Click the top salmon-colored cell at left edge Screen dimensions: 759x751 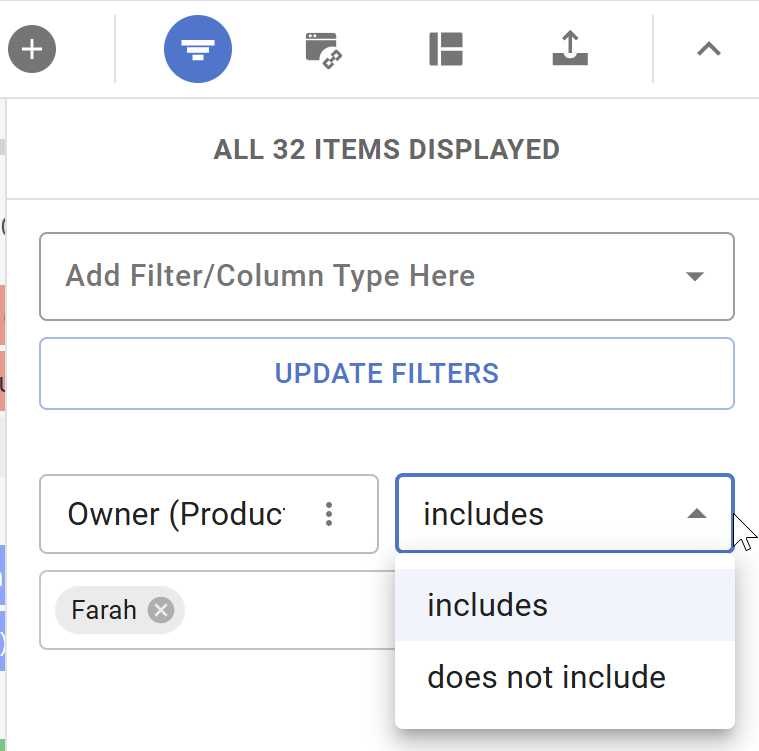pos(3,315)
